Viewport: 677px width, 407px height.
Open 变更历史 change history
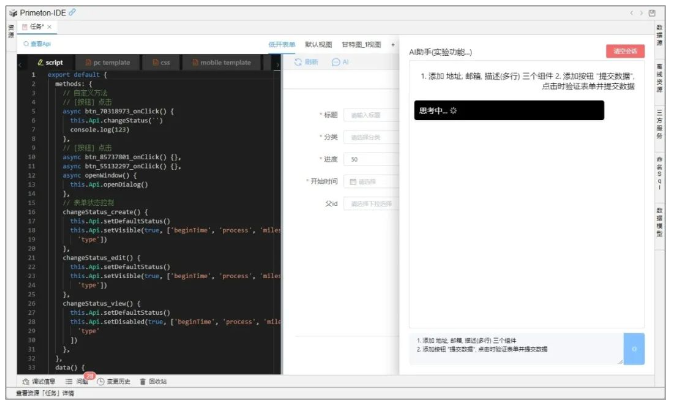[x=114, y=381]
